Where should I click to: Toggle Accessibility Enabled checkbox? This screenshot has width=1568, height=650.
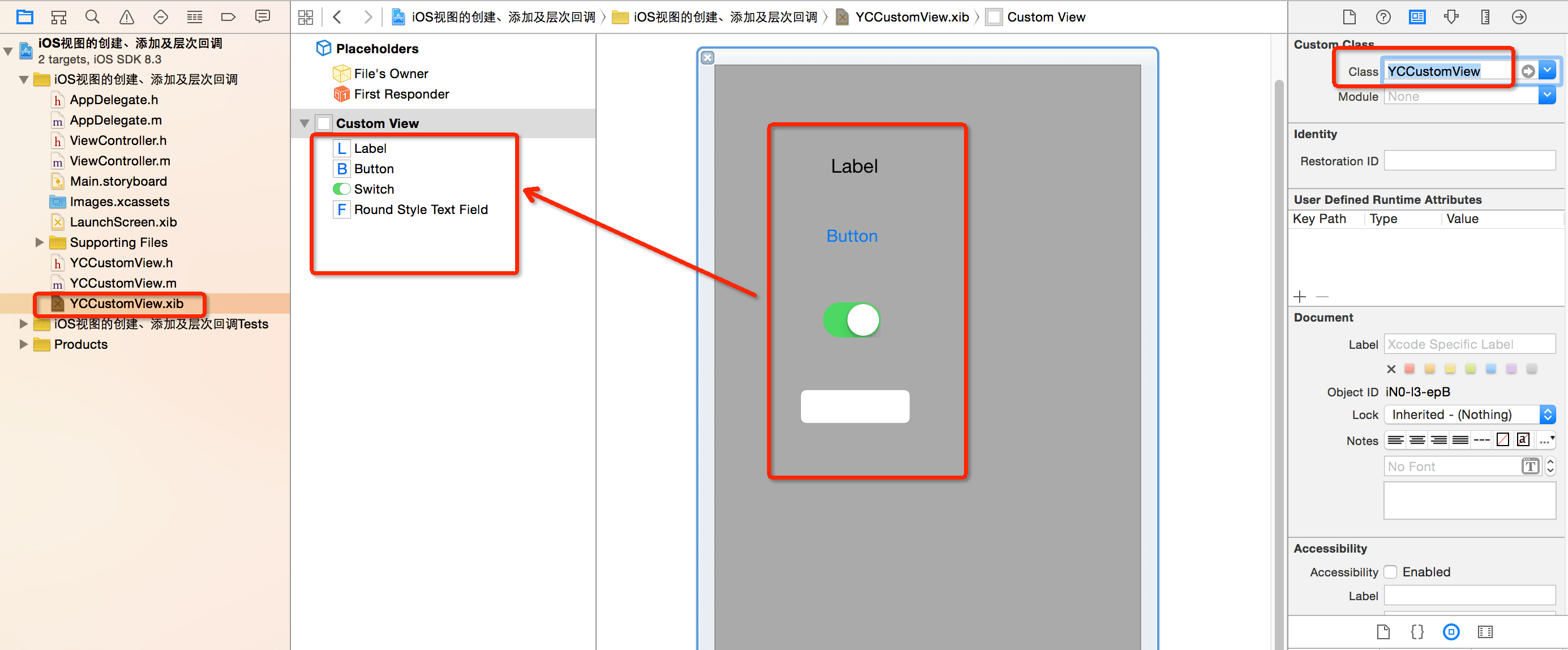point(1391,571)
